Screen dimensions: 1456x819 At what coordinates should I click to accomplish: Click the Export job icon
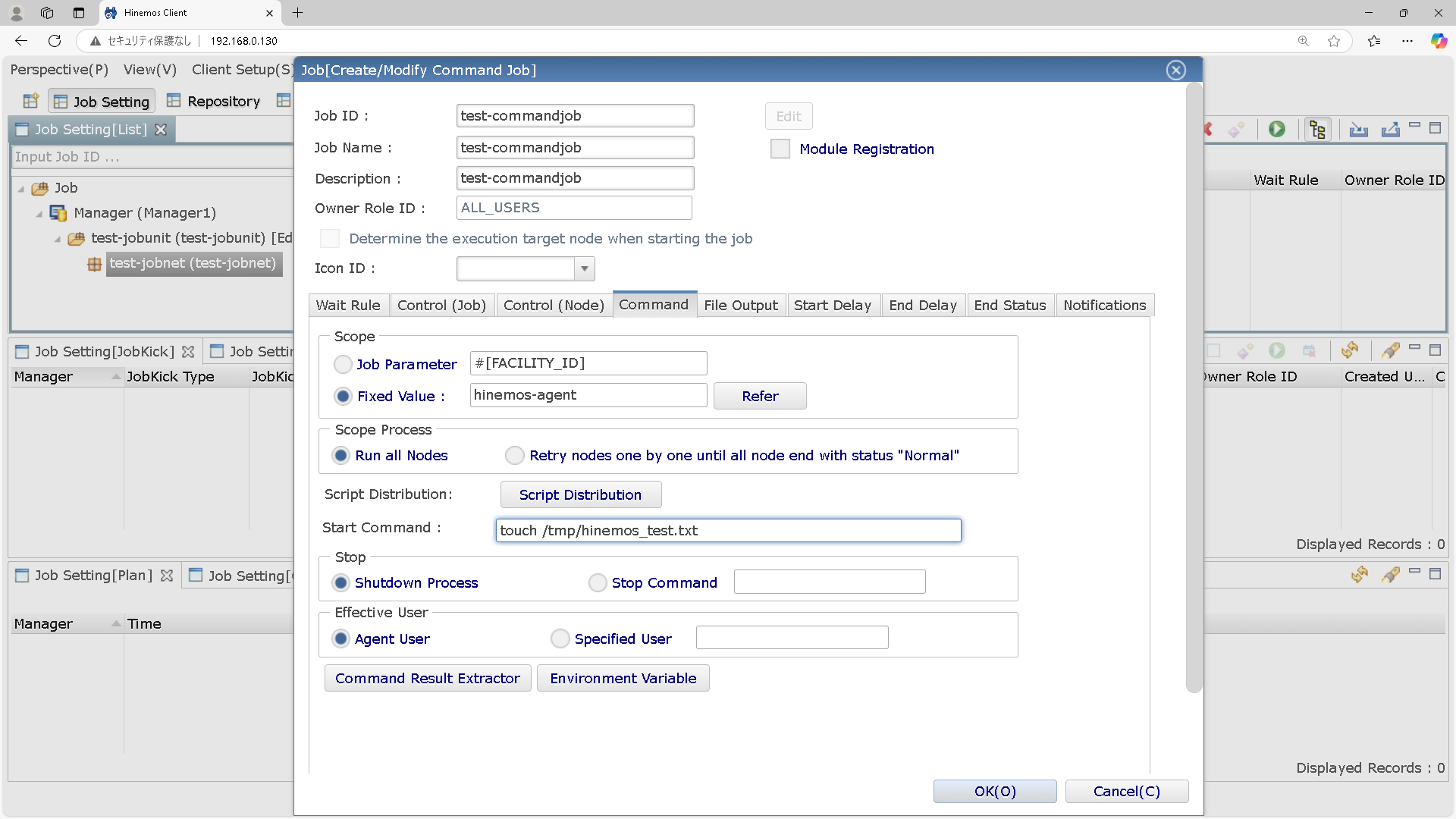[1390, 129]
